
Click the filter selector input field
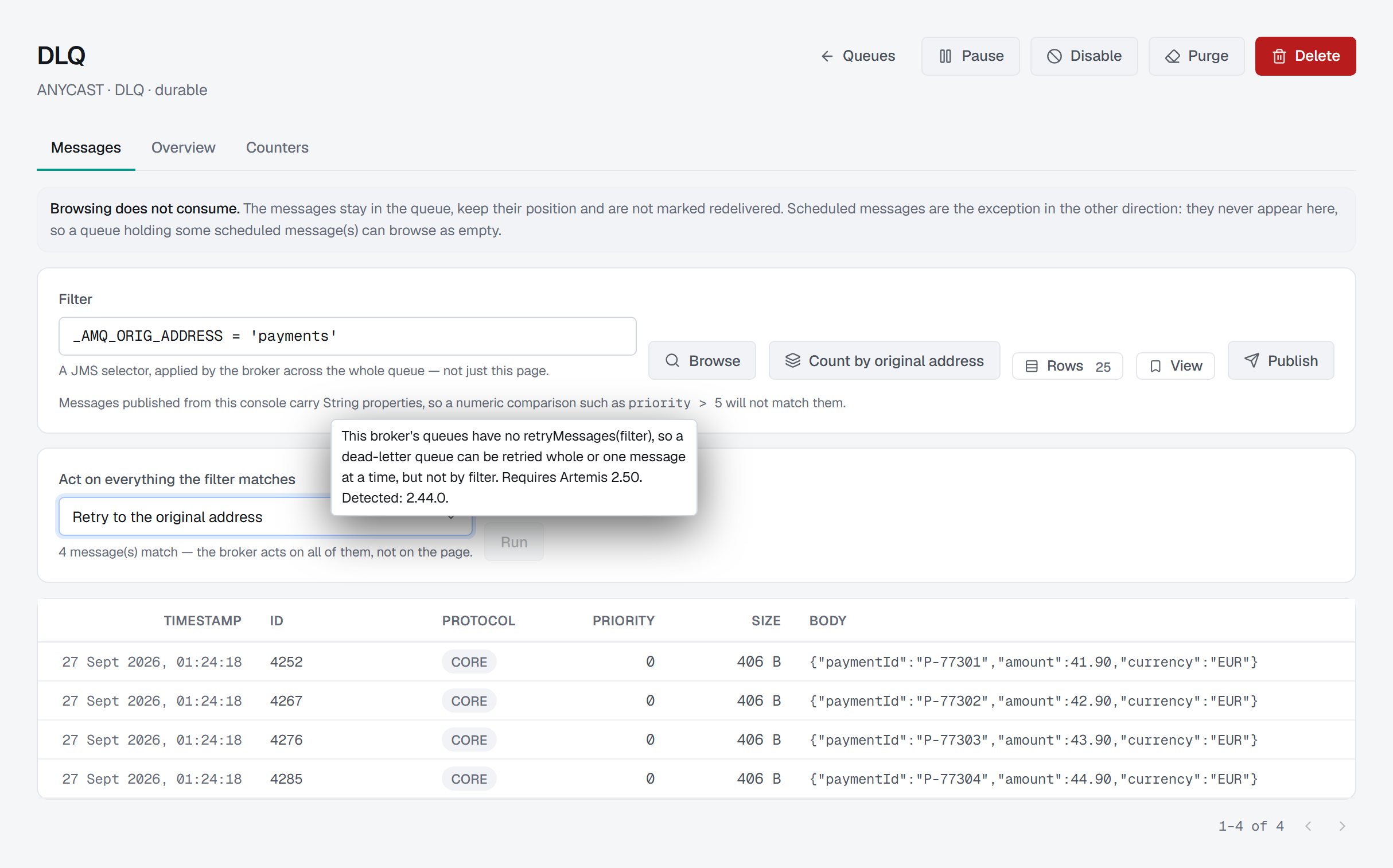tap(347, 336)
